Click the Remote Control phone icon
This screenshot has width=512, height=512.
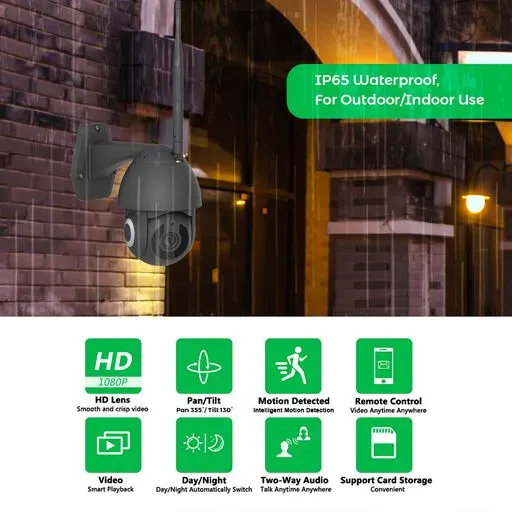click(x=384, y=366)
